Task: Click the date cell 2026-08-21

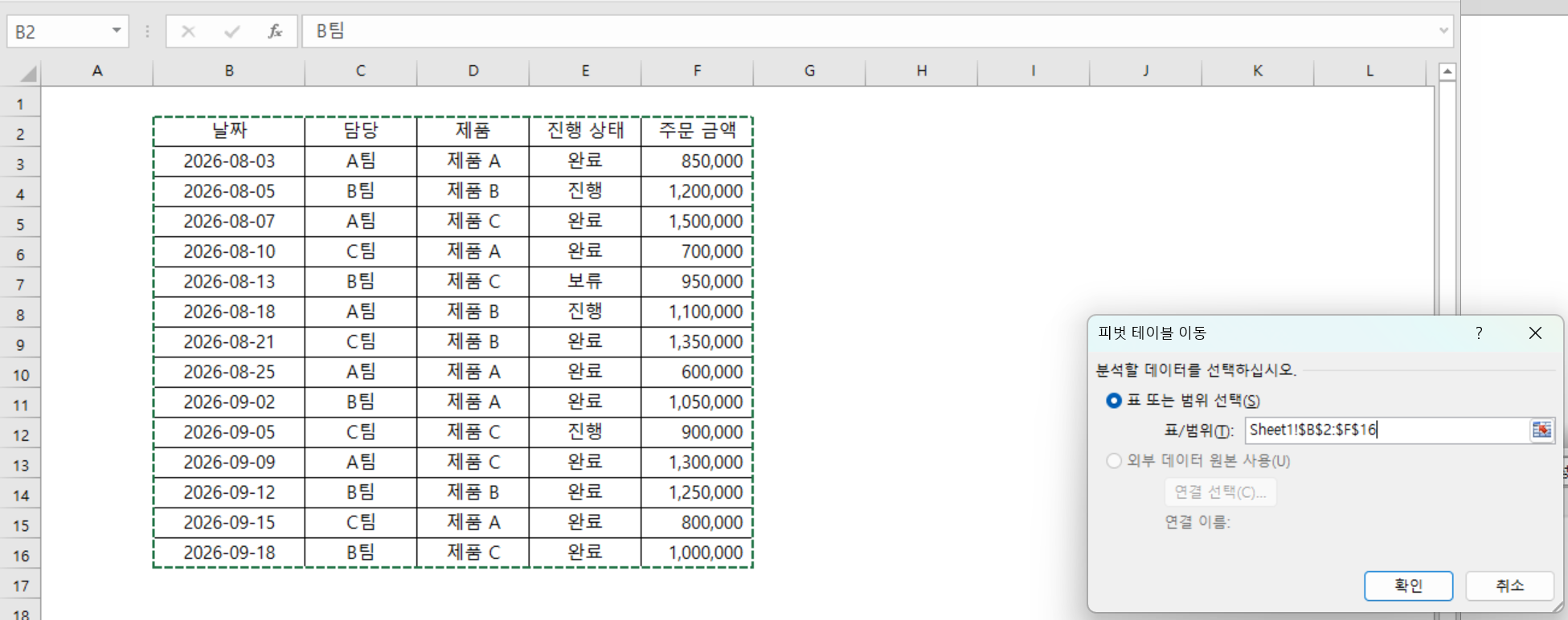Action: click(x=229, y=342)
